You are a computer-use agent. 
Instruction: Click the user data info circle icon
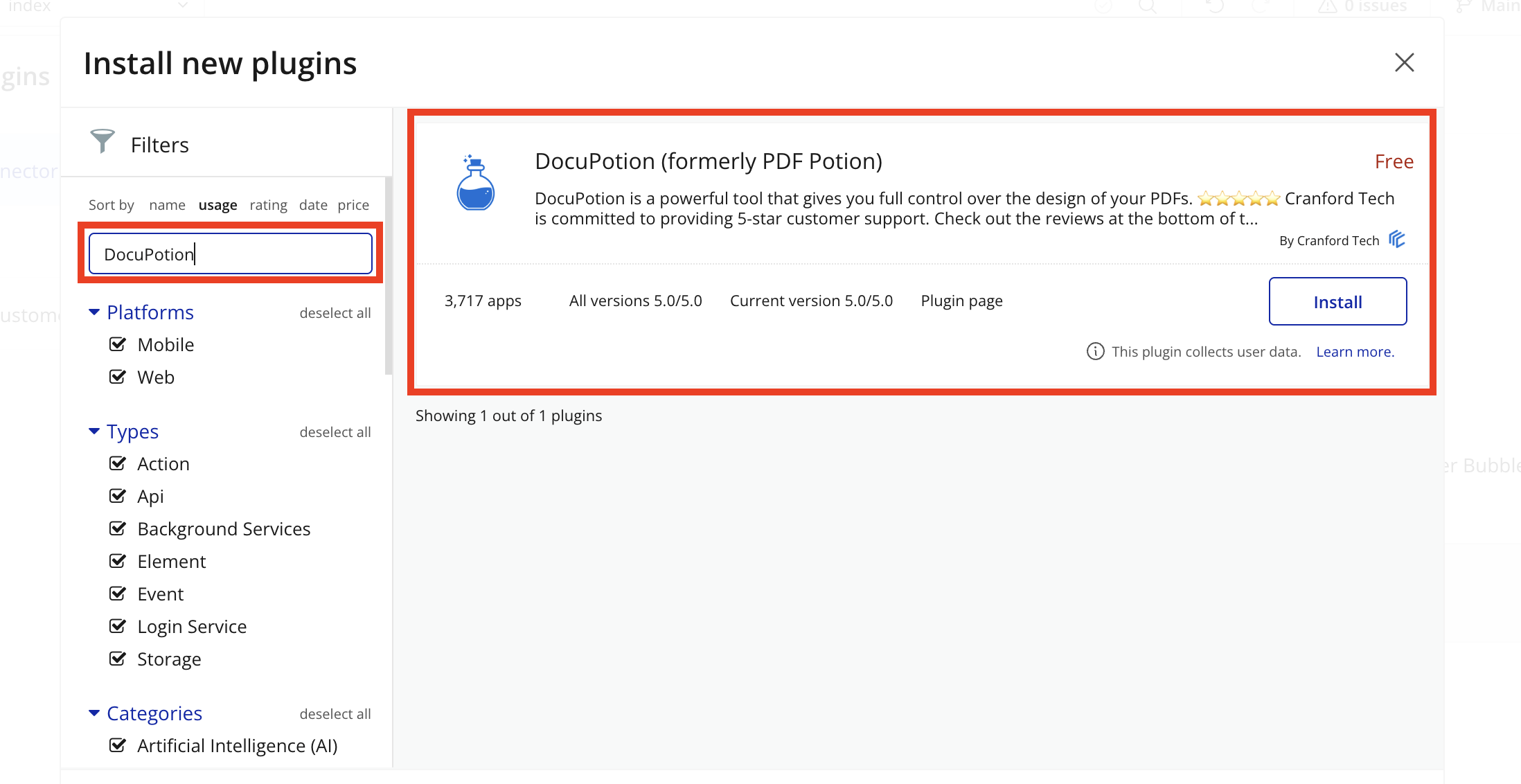(1095, 352)
